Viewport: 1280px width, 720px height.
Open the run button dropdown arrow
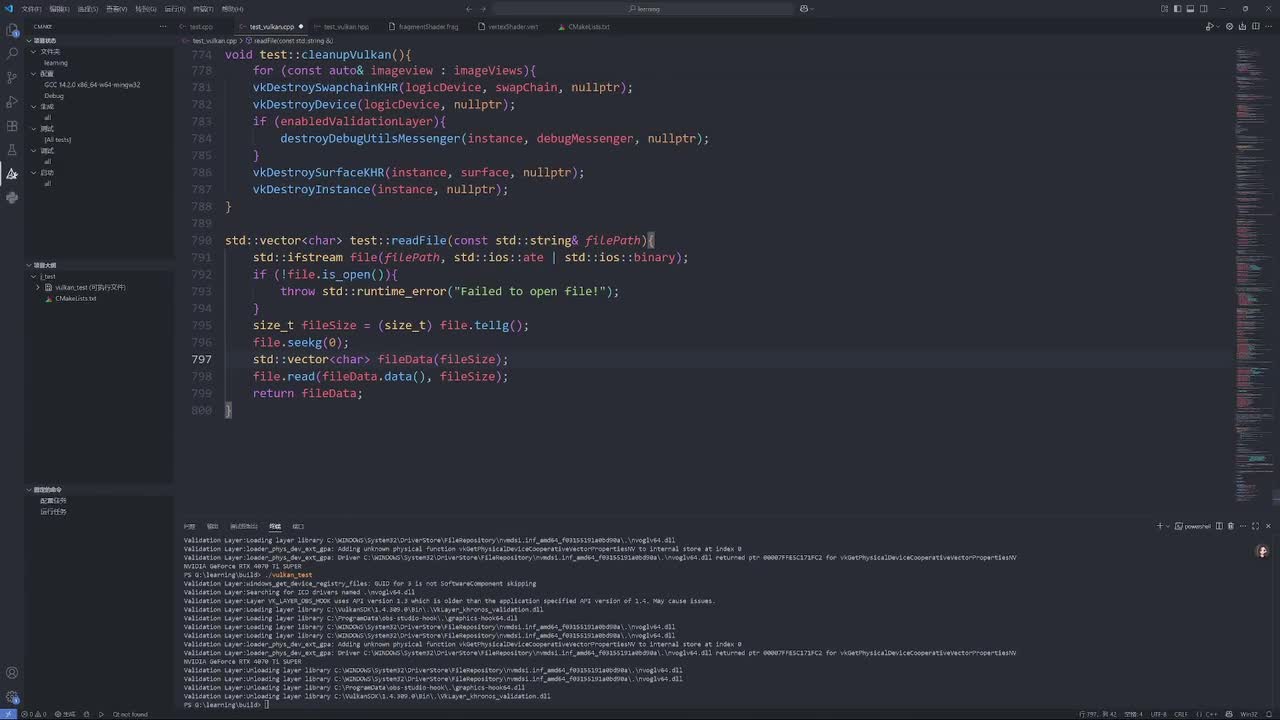(x=1218, y=26)
